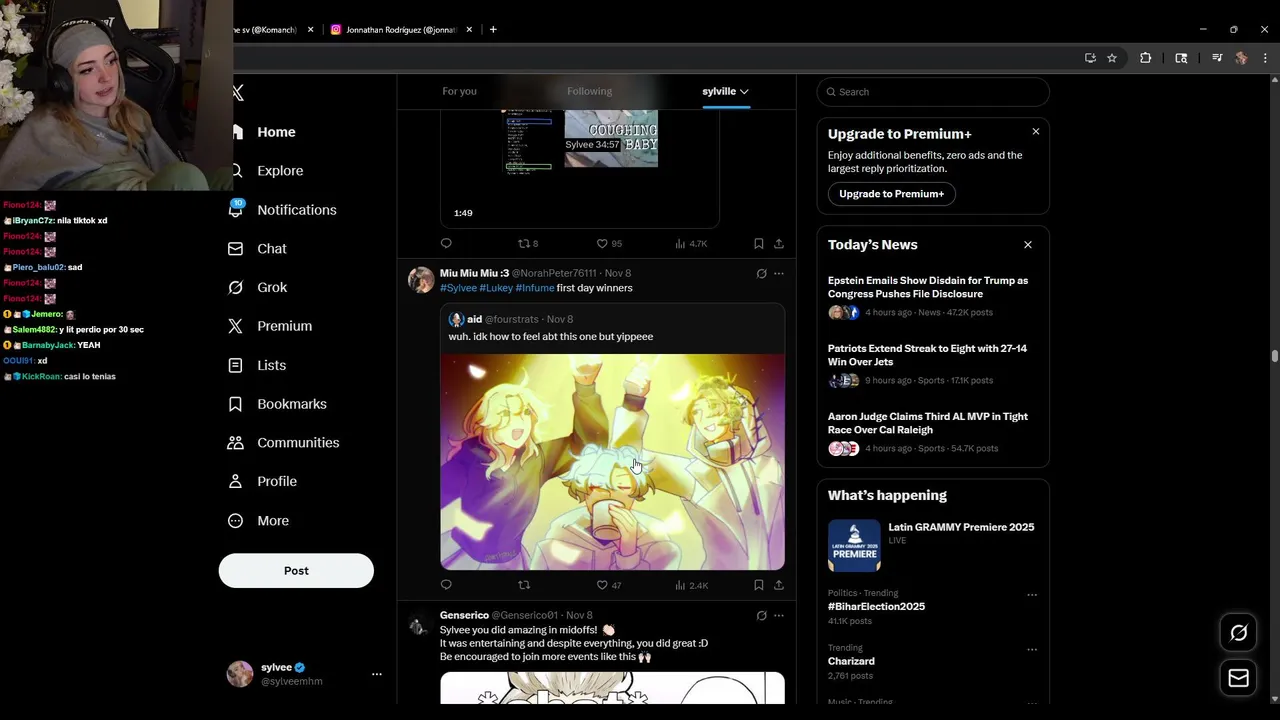
Task: Open sylvee account switcher menu
Action: 305,674
